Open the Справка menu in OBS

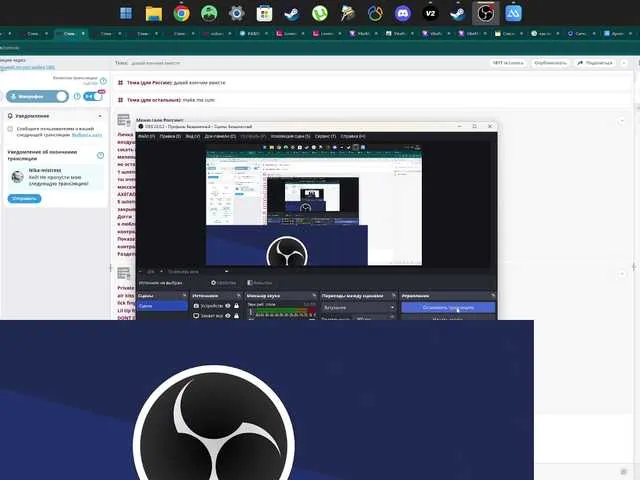[x=353, y=136]
